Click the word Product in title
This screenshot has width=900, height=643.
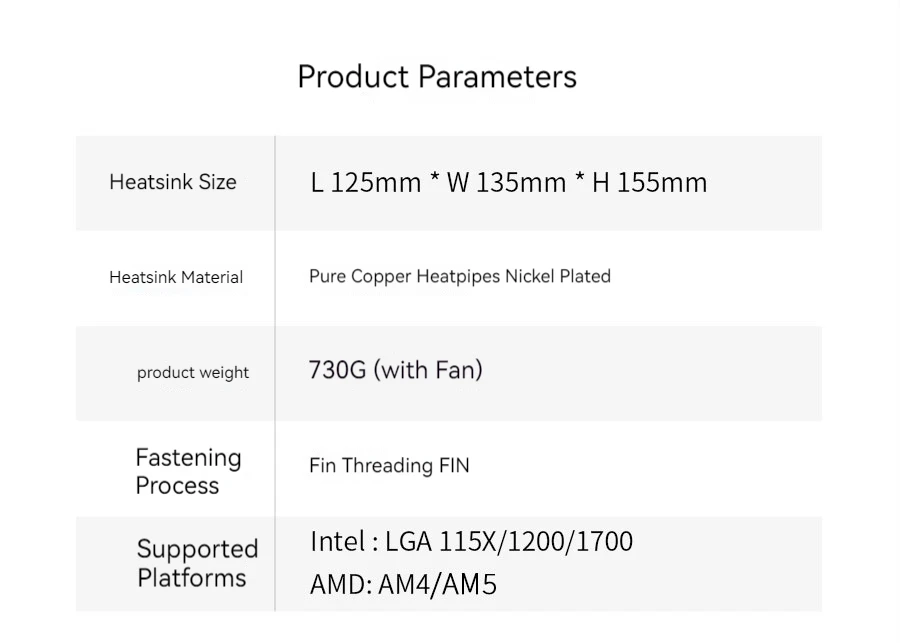pyautogui.click(x=353, y=77)
